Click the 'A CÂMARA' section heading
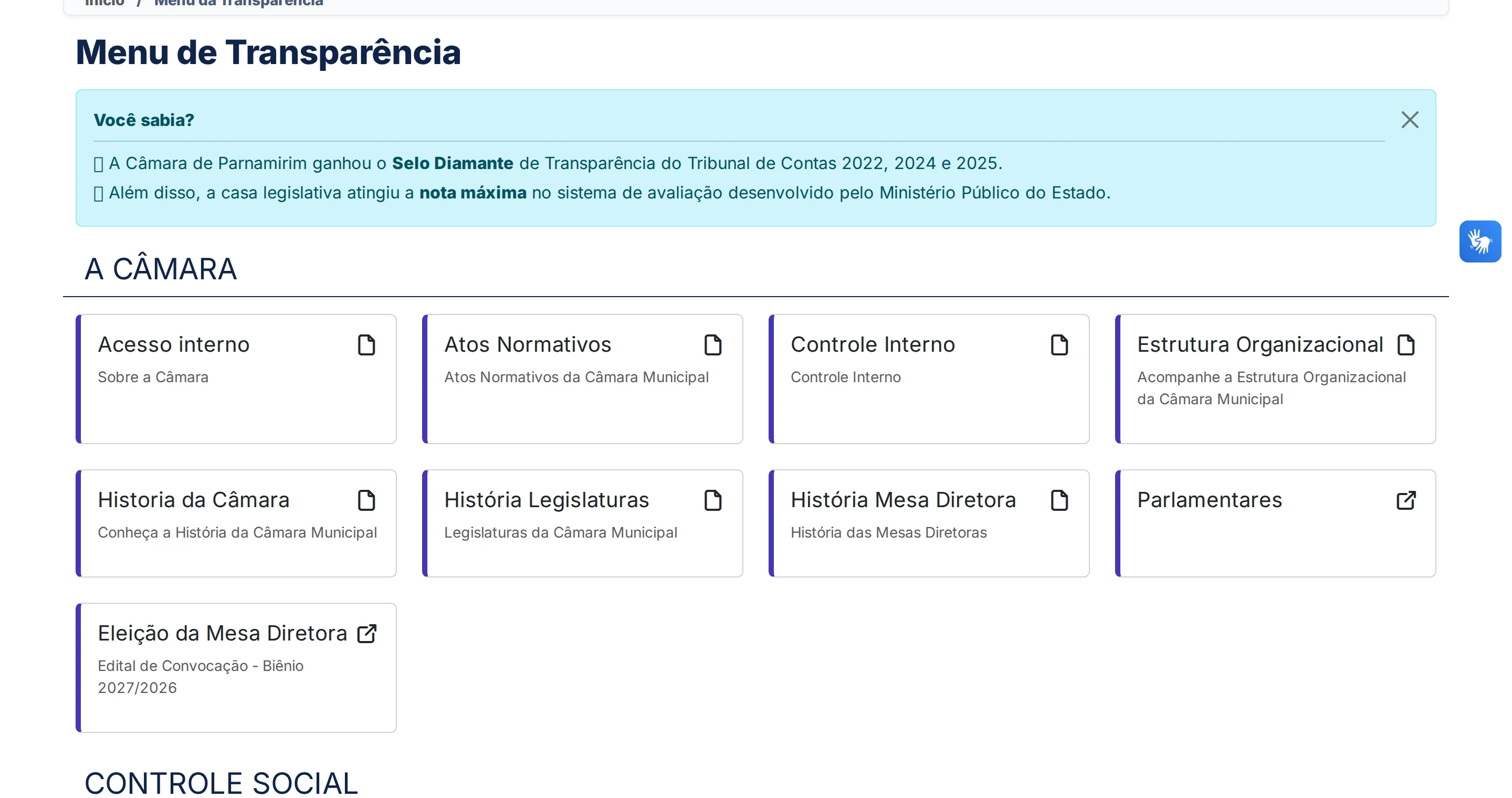The height and width of the screenshot is (798, 1512). pyautogui.click(x=161, y=269)
